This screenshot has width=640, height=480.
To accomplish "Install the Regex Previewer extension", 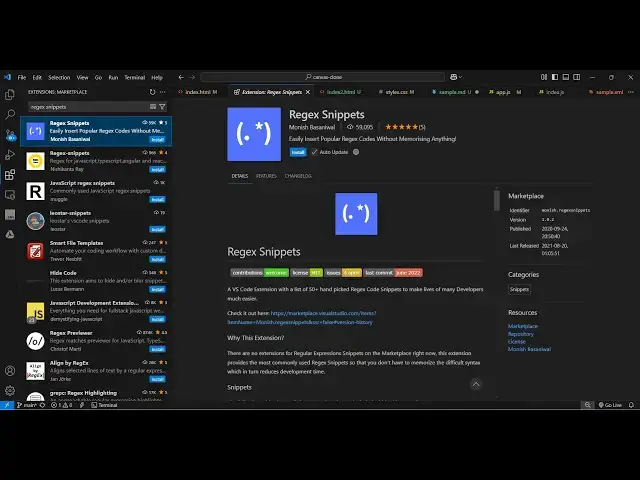I will tap(158, 349).
